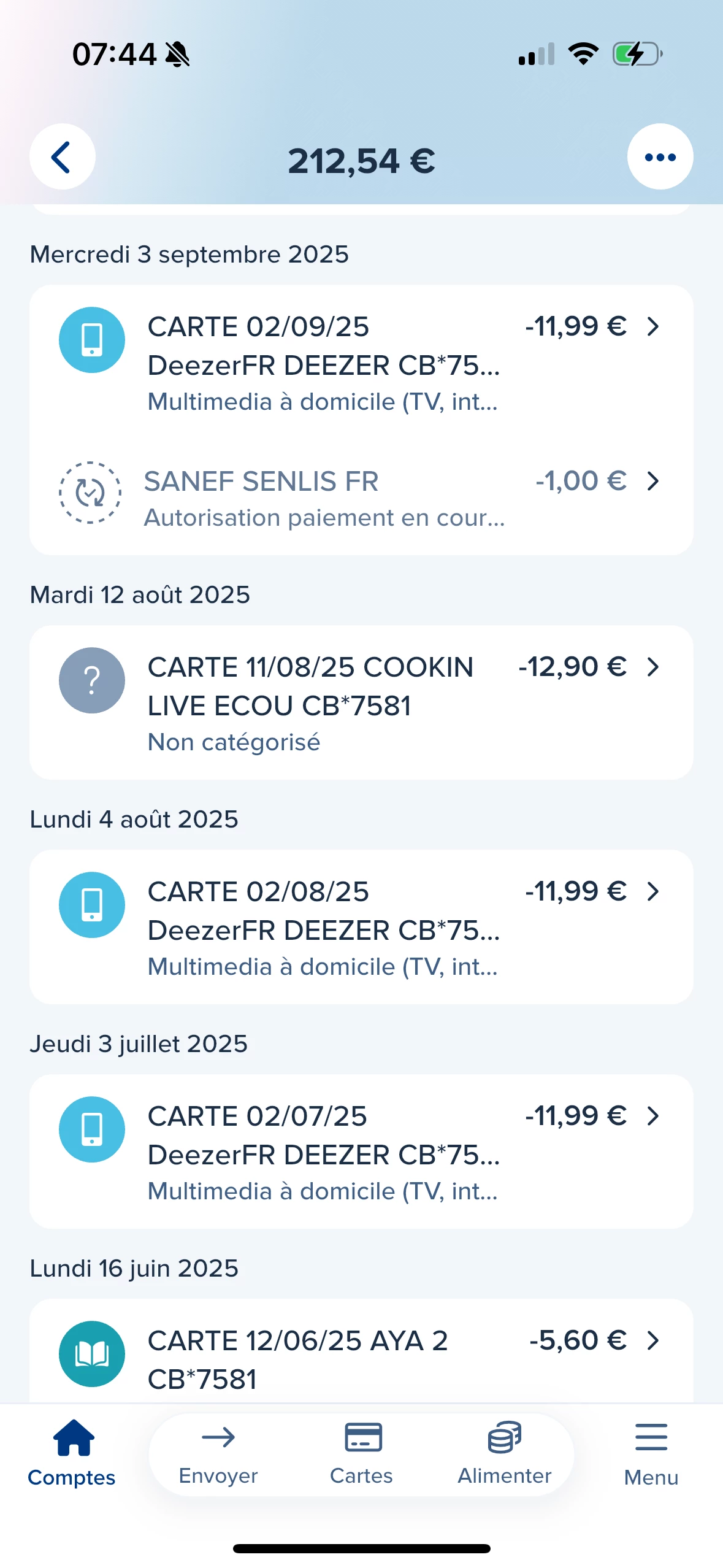Tap the phone icon on 02/07/25 Deezer
The width and height of the screenshot is (723, 1568).
pos(91,1129)
